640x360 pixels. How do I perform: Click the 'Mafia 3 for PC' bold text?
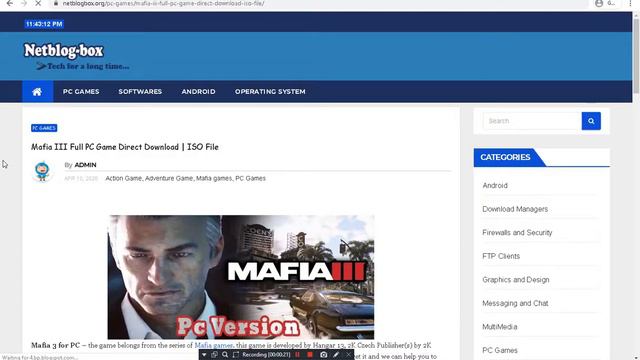(x=56, y=345)
